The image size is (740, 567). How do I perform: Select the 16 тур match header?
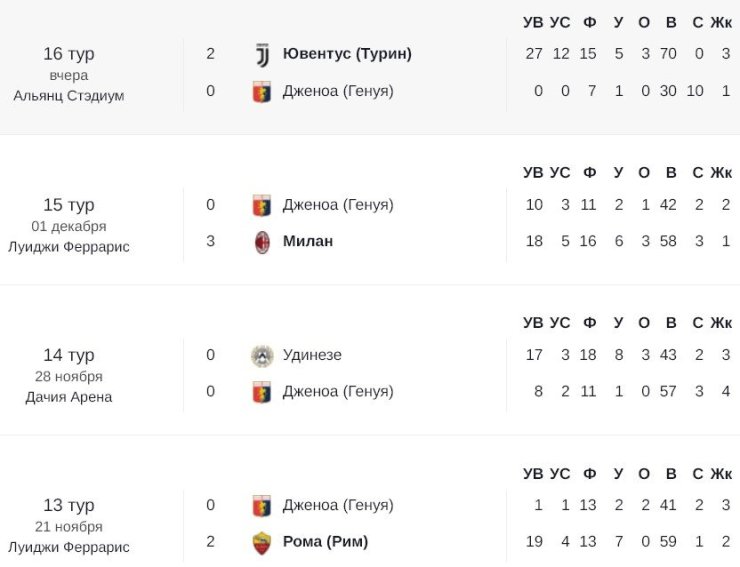point(69,54)
